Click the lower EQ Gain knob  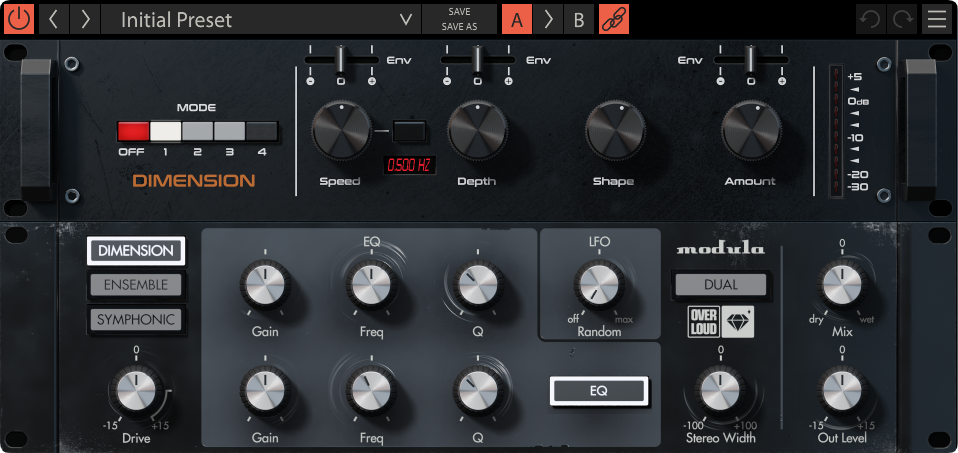coord(265,391)
